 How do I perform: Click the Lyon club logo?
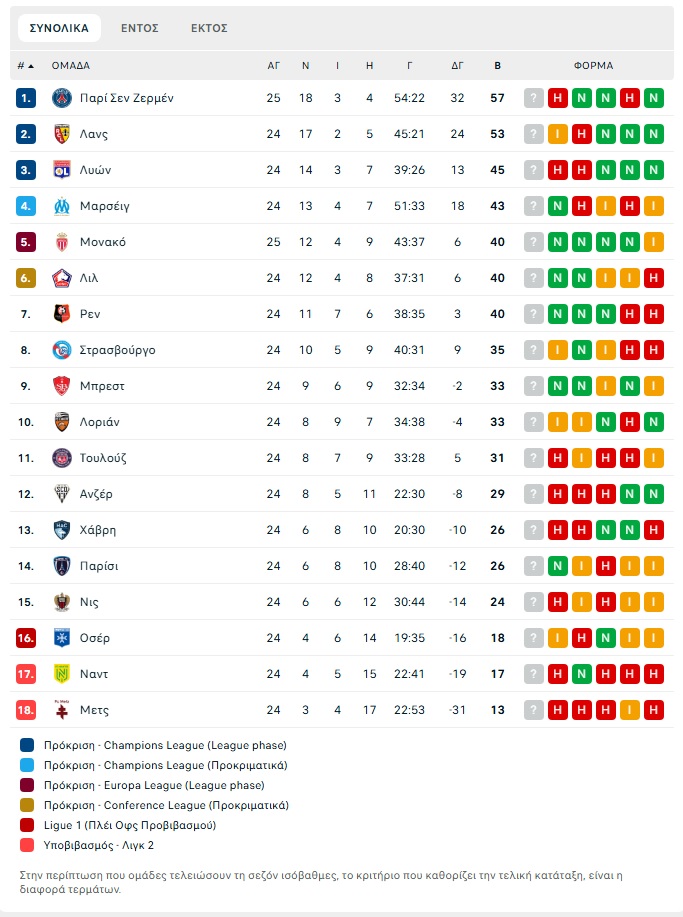62,170
